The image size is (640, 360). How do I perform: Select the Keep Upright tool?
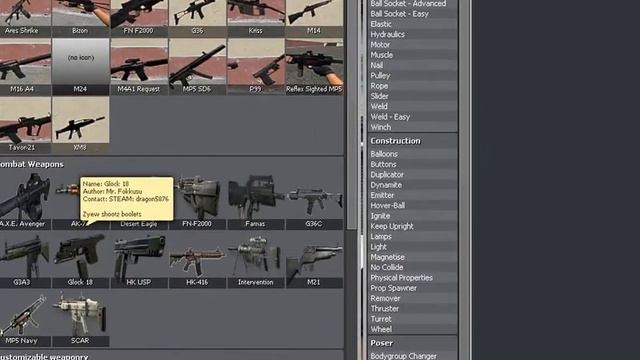click(x=412, y=226)
